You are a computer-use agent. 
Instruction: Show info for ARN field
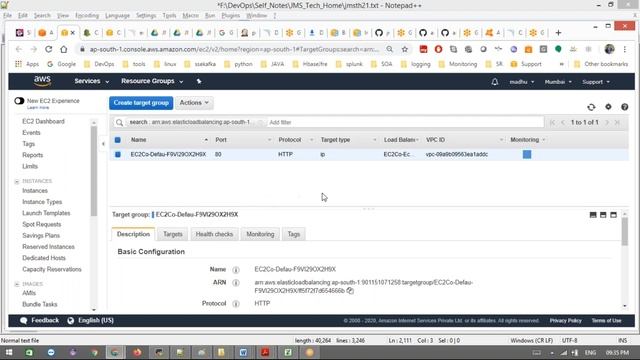click(236, 282)
